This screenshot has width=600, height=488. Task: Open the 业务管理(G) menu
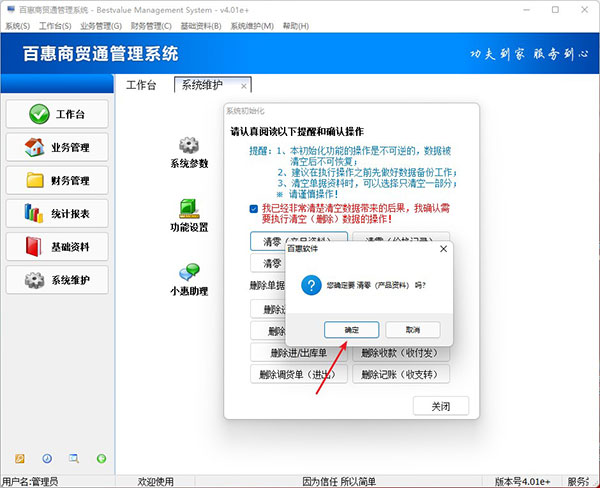point(101,26)
